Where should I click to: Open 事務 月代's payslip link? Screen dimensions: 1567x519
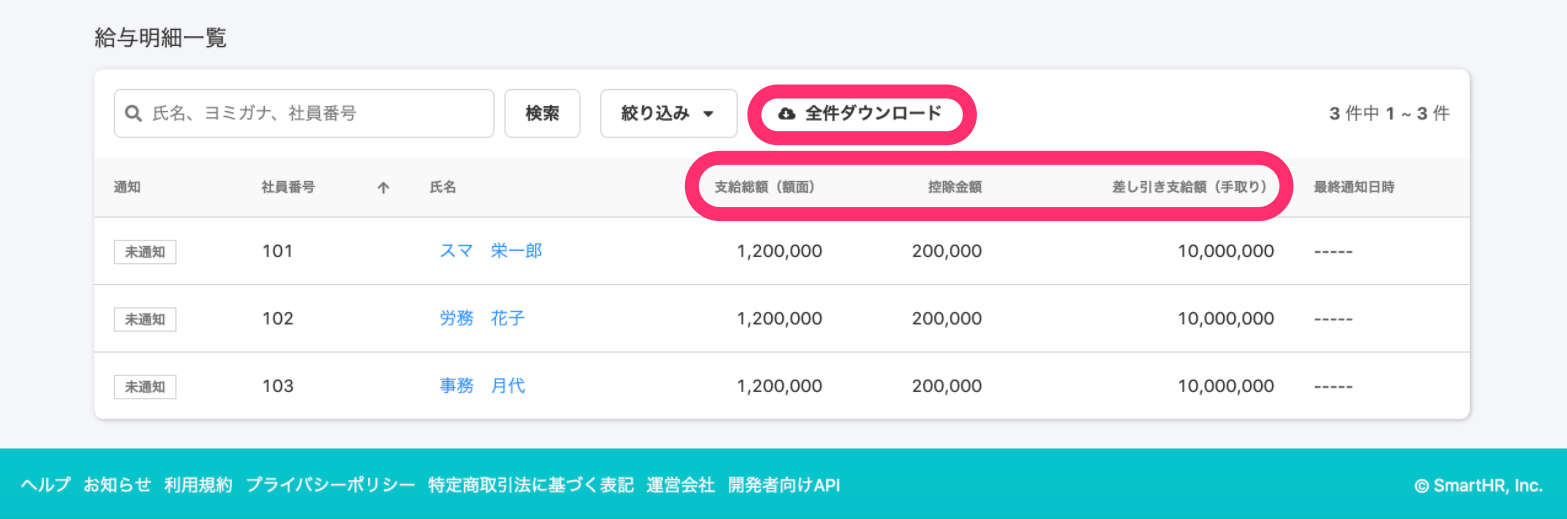[x=482, y=386]
